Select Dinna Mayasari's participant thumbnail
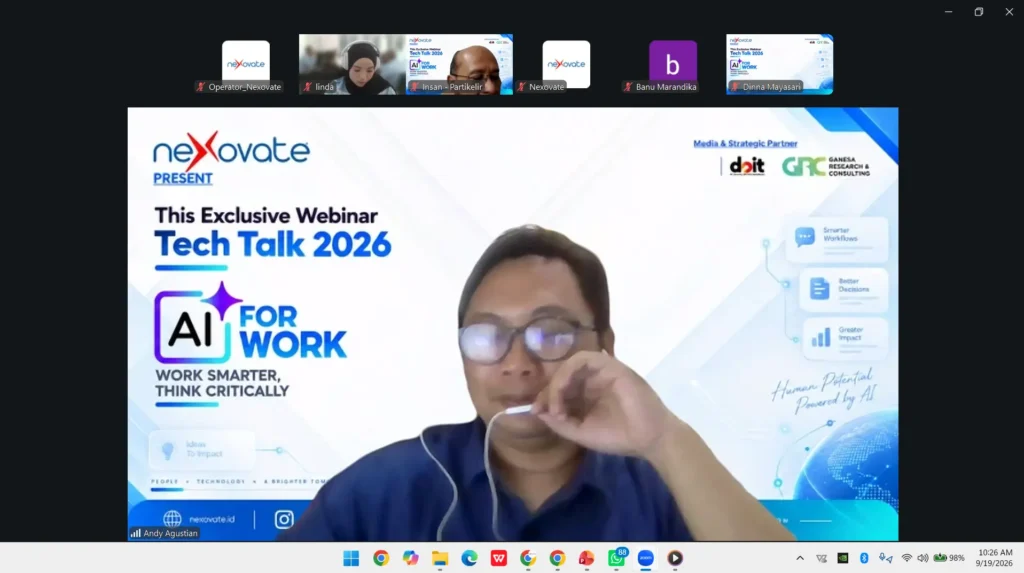Image resolution: width=1024 pixels, height=573 pixels. pyautogui.click(x=779, y=64)
